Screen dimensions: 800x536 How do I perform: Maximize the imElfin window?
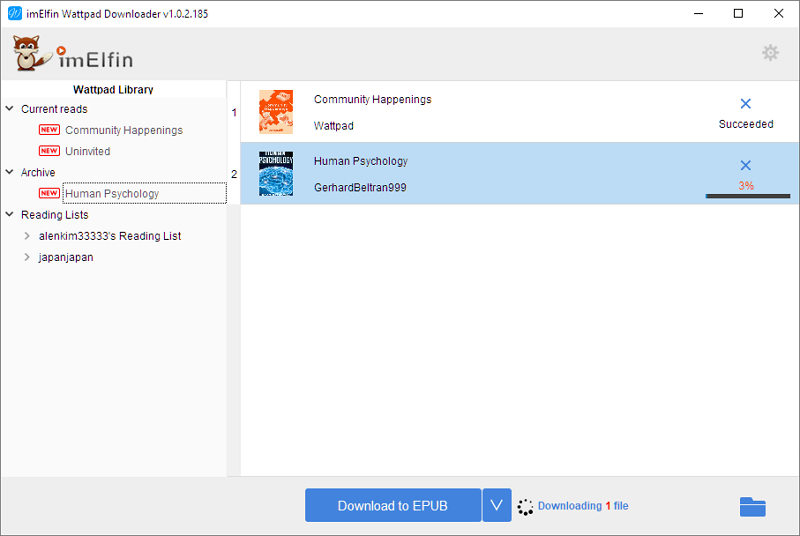point(738,13)
